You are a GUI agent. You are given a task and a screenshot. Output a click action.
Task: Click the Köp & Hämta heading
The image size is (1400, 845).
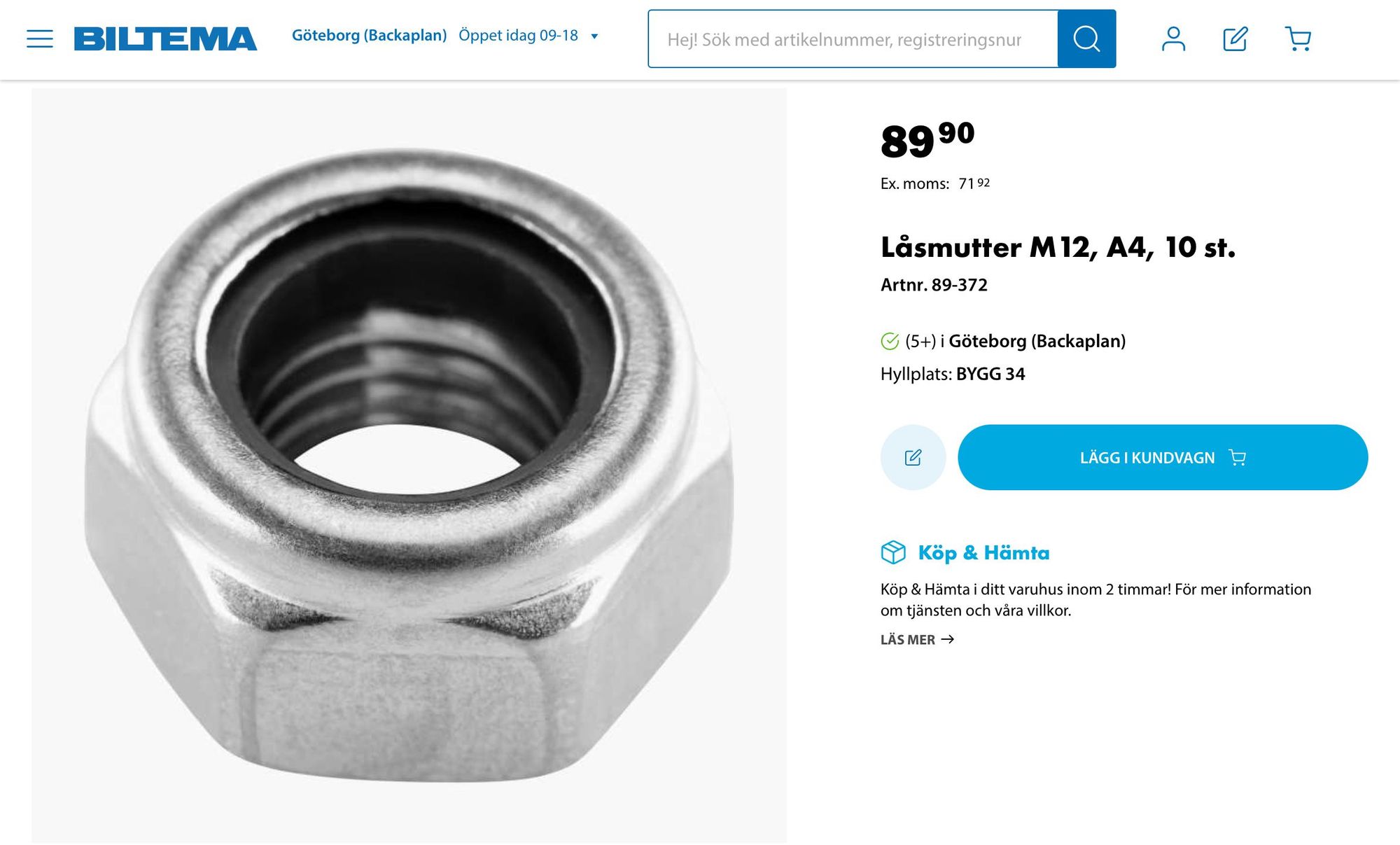(983, 552)
